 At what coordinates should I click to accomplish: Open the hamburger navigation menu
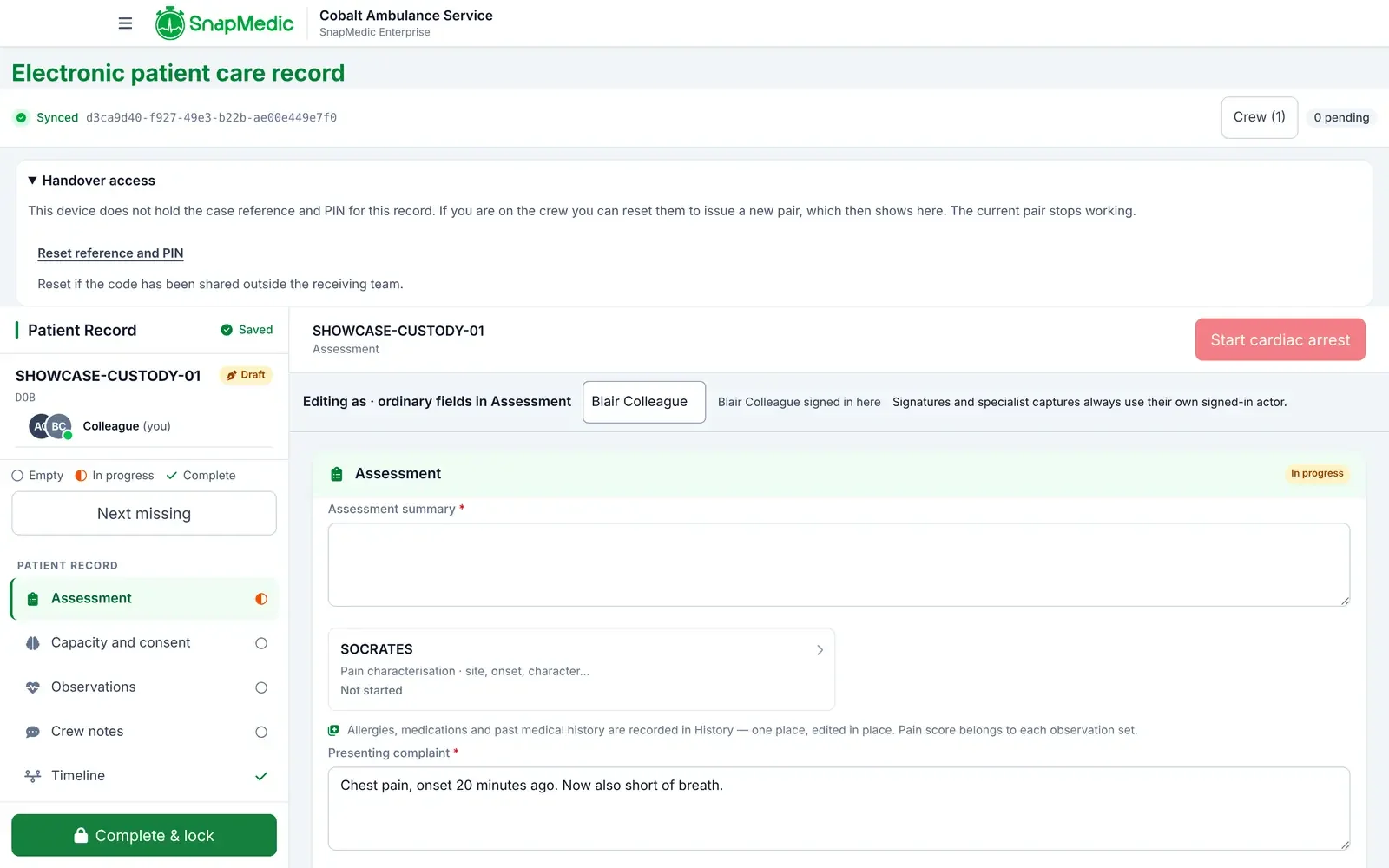pyautogui.click(x=125, y=23)
